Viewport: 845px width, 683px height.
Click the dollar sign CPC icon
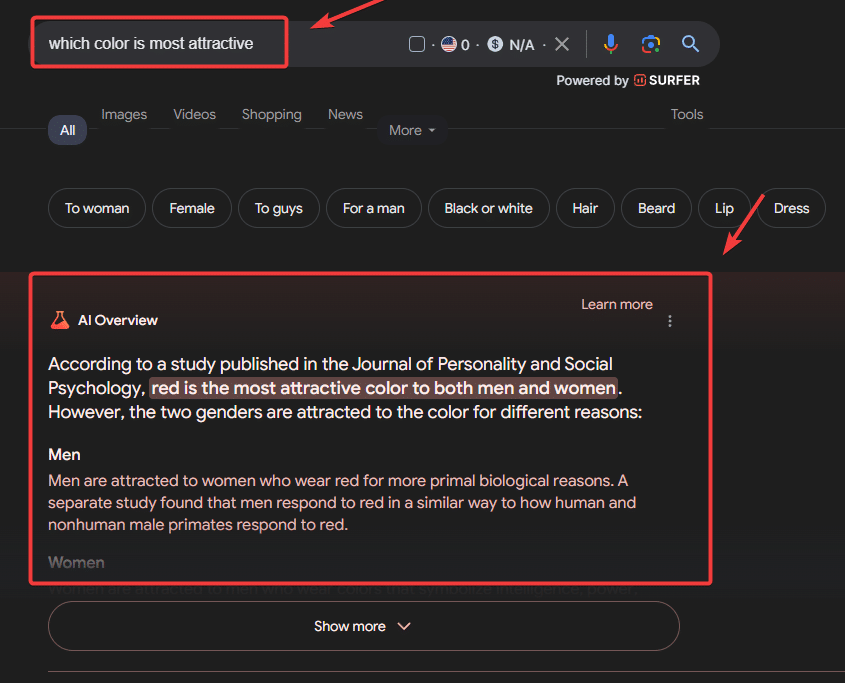click(495, 44)
